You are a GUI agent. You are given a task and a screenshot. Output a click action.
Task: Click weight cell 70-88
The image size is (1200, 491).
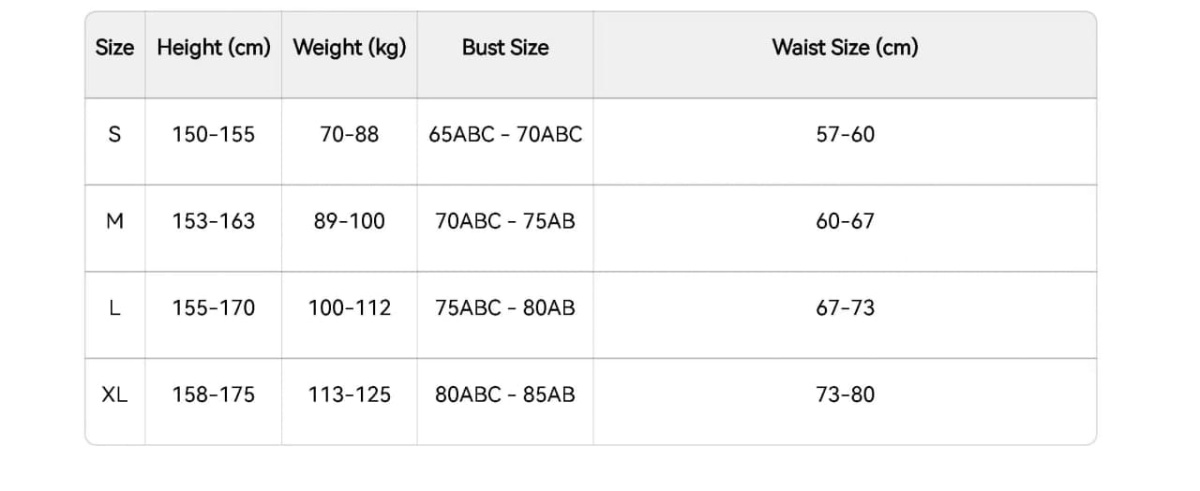coord(349,134)
